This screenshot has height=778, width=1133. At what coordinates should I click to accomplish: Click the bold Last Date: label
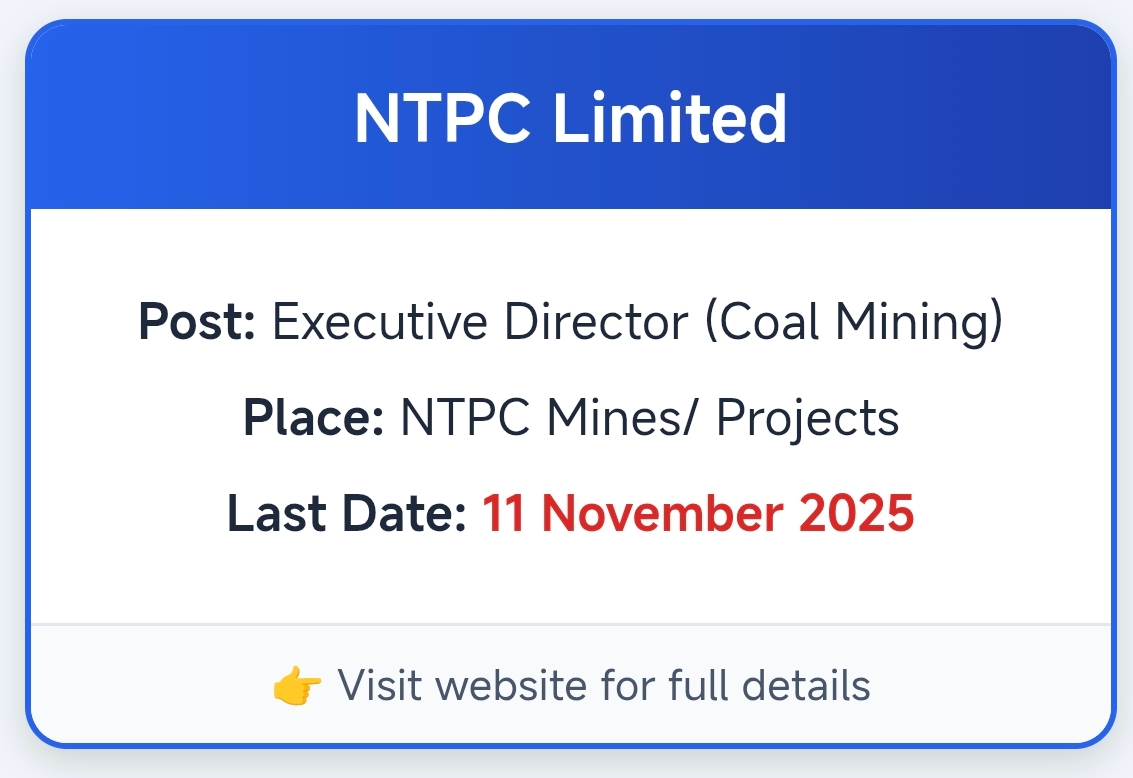pos(346,513)
